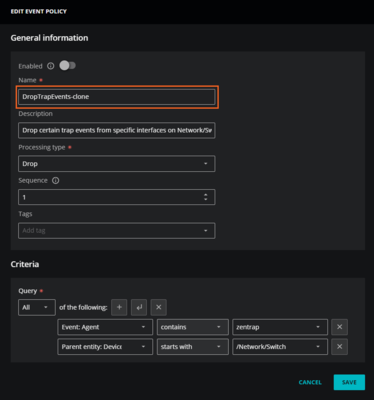
Task: Toggle the Enabled switch
Action: (x=67, y=66)
